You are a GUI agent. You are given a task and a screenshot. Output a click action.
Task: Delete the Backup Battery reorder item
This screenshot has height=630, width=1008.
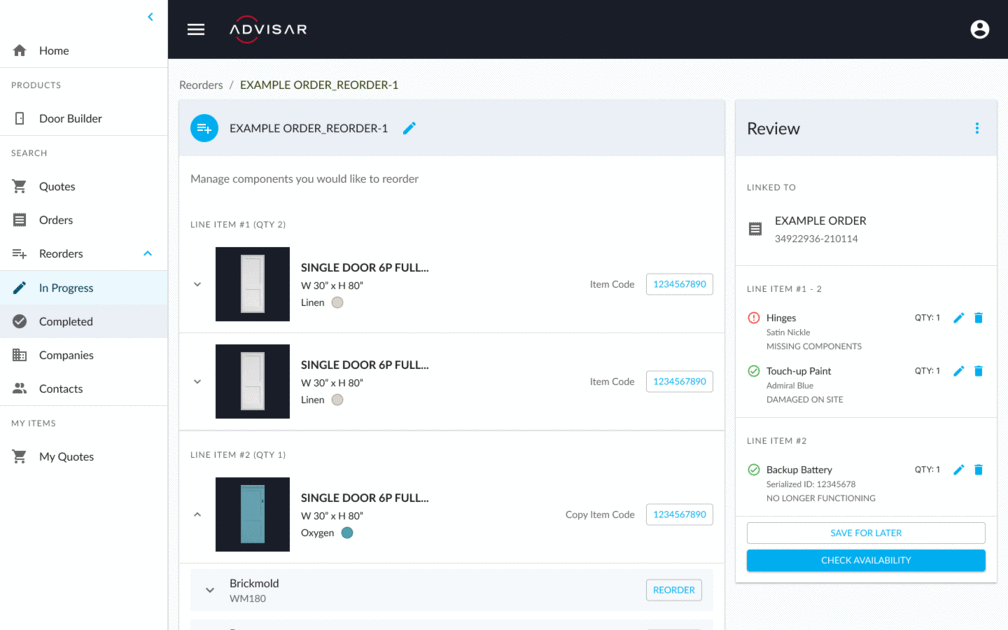978,470
